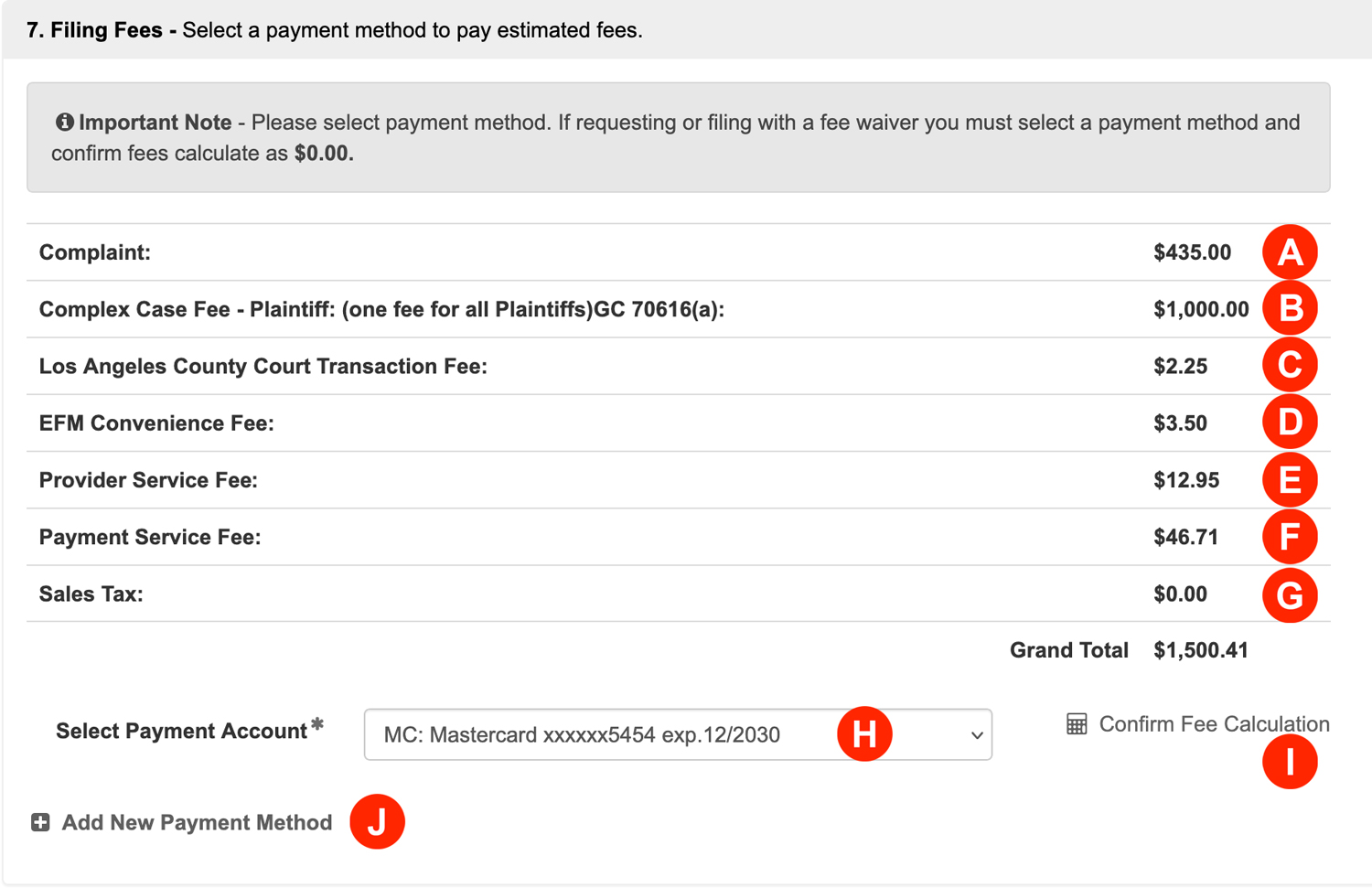The height and width of the screenshot is (888, 1372).
Task: Click marker J near Add New Payment Method
Action: 378,821
